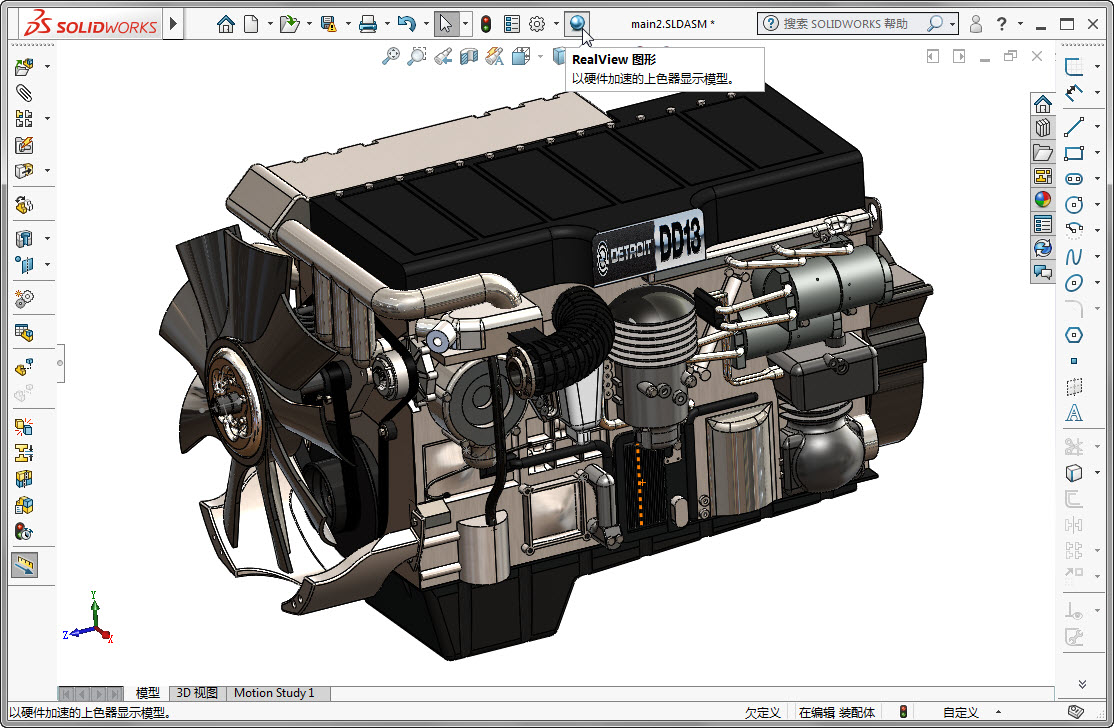
Task: Click the Line sketch tool
Action: 1074,127
